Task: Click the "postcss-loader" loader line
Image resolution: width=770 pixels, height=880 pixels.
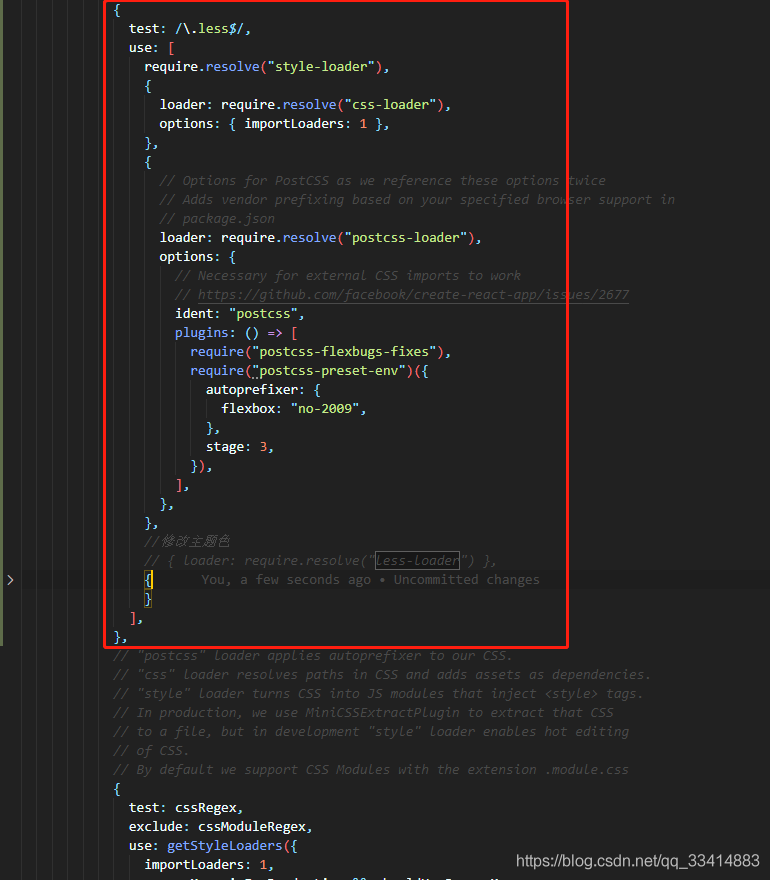Action: click(x=320, y=238)
